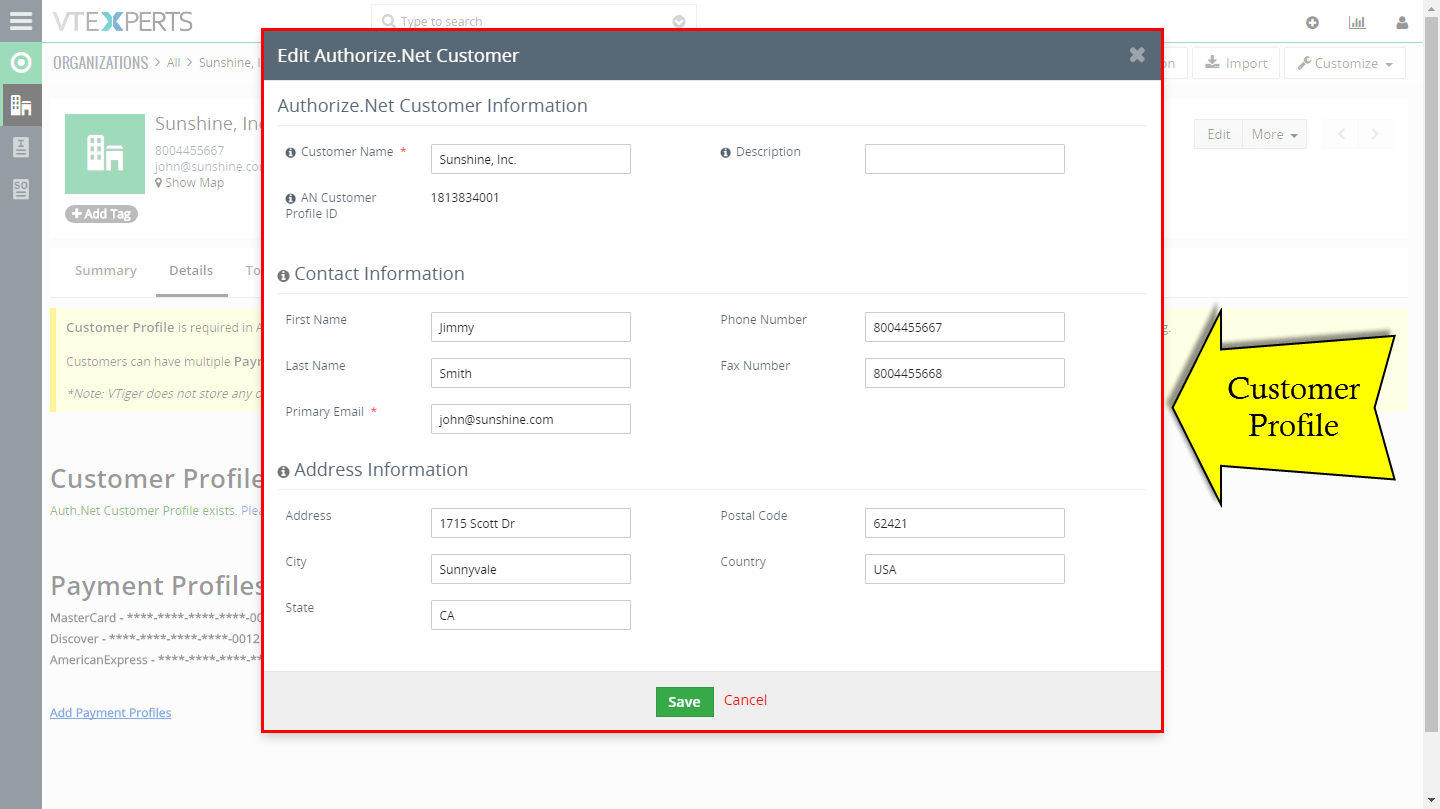
Task: Select the Details tab
Action: point(192,270)
